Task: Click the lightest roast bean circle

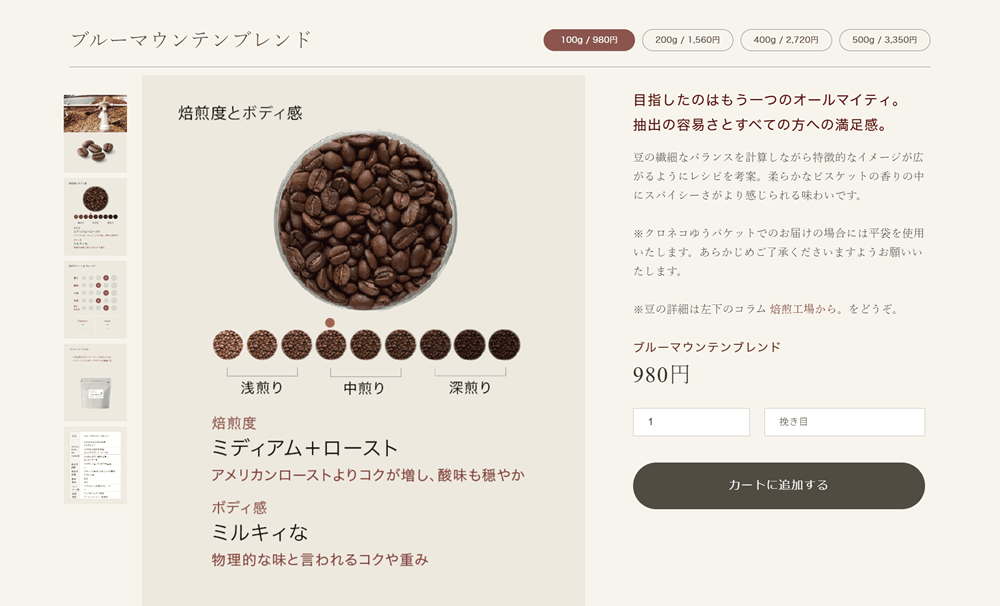Action: click(228, 344)
